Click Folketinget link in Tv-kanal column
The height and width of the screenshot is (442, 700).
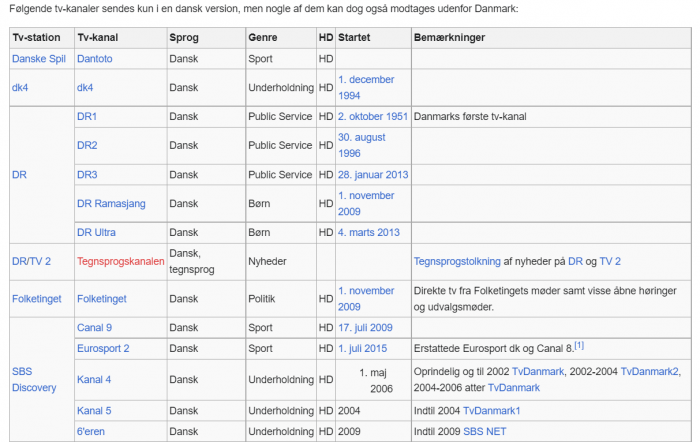(102, 299)
